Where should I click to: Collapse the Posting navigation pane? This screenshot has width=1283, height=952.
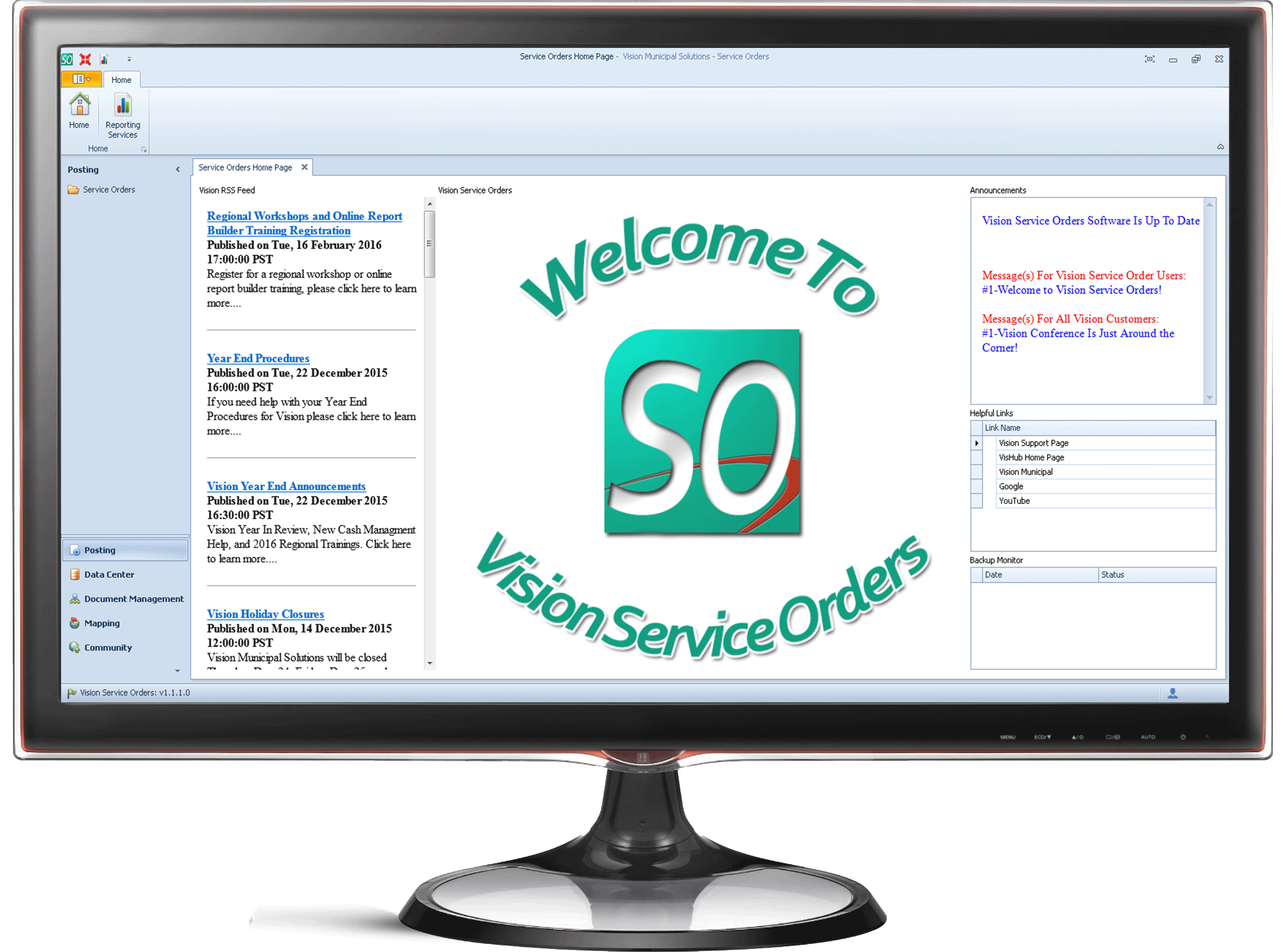pos(178,169)
